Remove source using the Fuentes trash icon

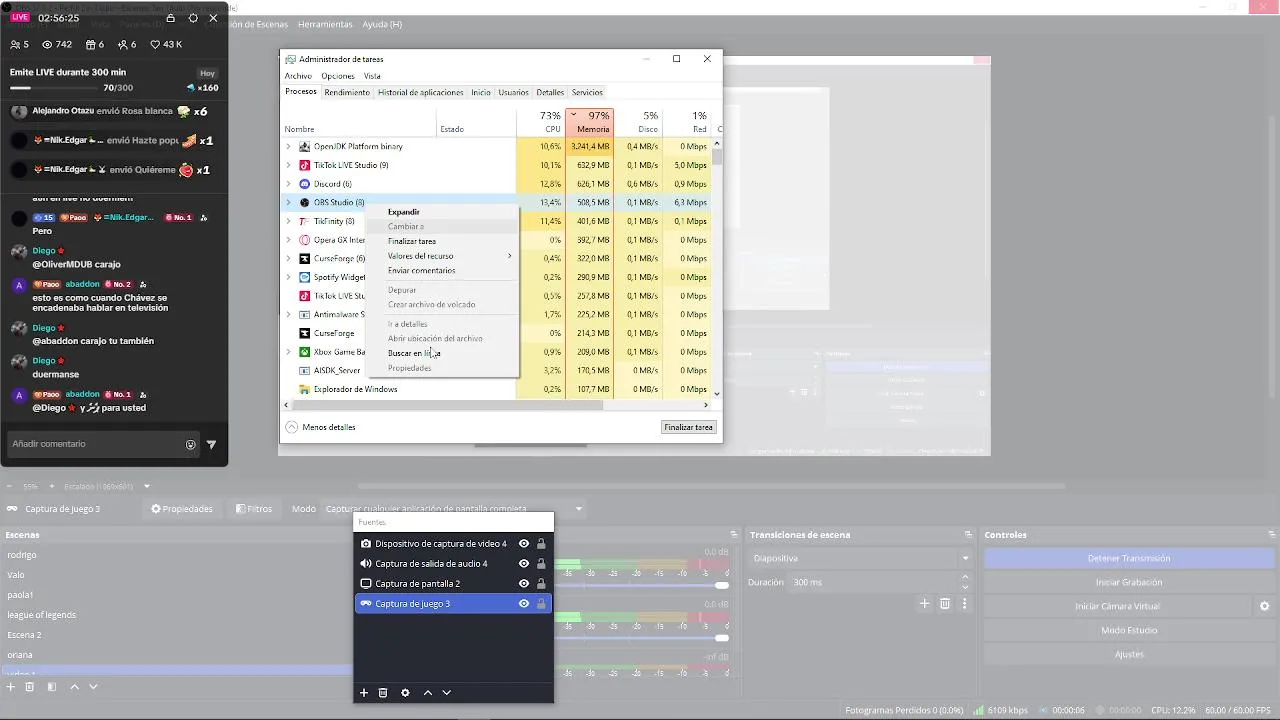[x=383, y=692]
